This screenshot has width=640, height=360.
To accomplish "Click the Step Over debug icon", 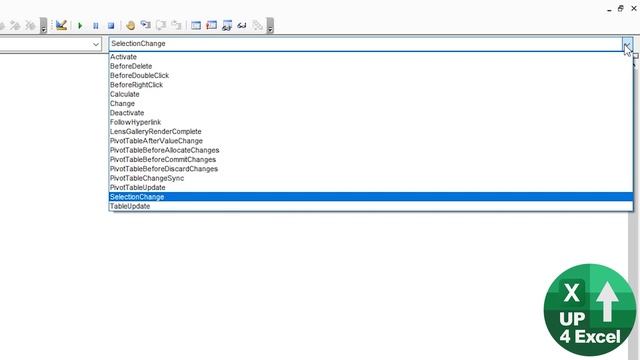I will pos(161,25).
